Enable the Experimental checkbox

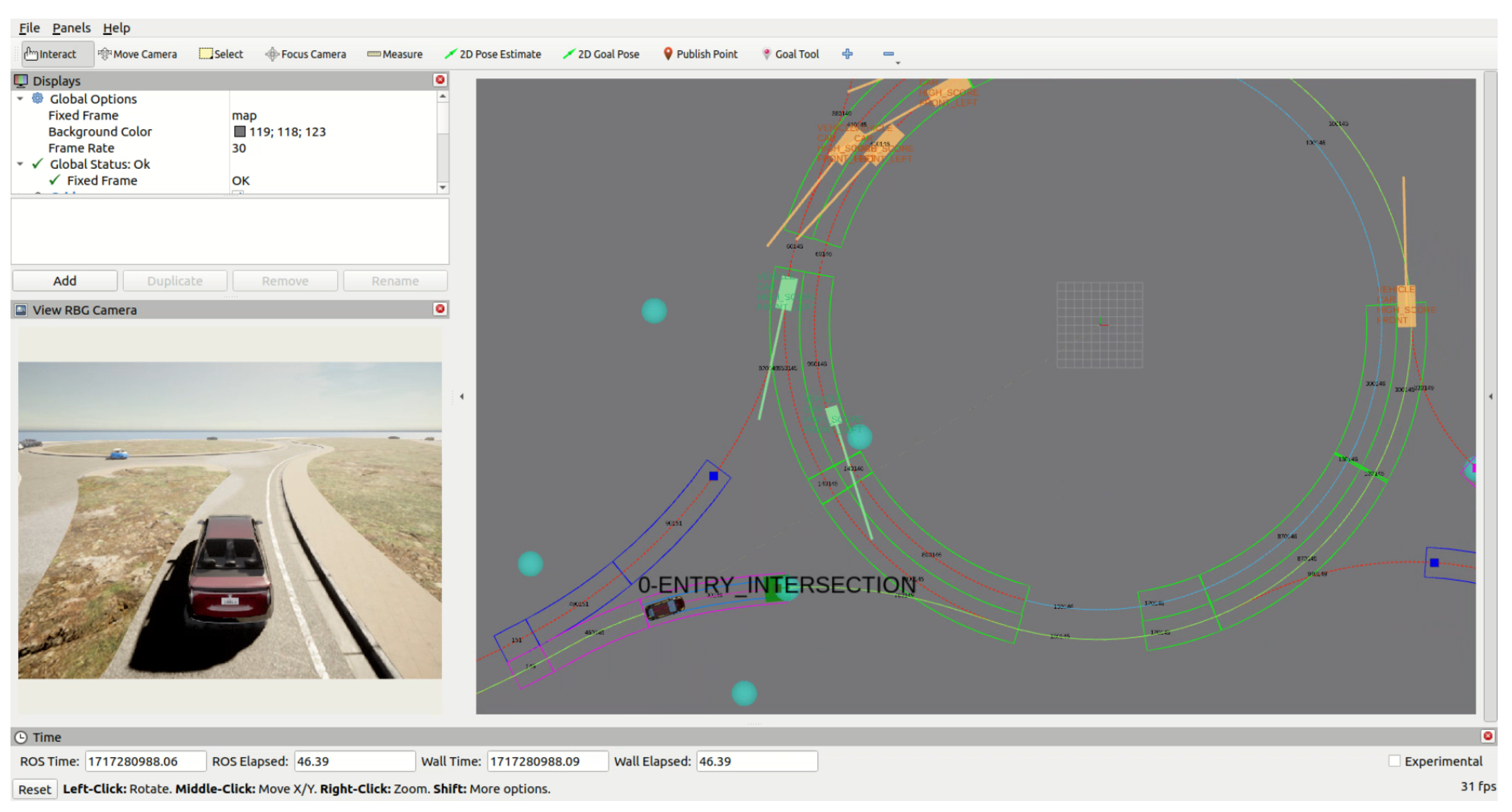tap(1394, 761)
